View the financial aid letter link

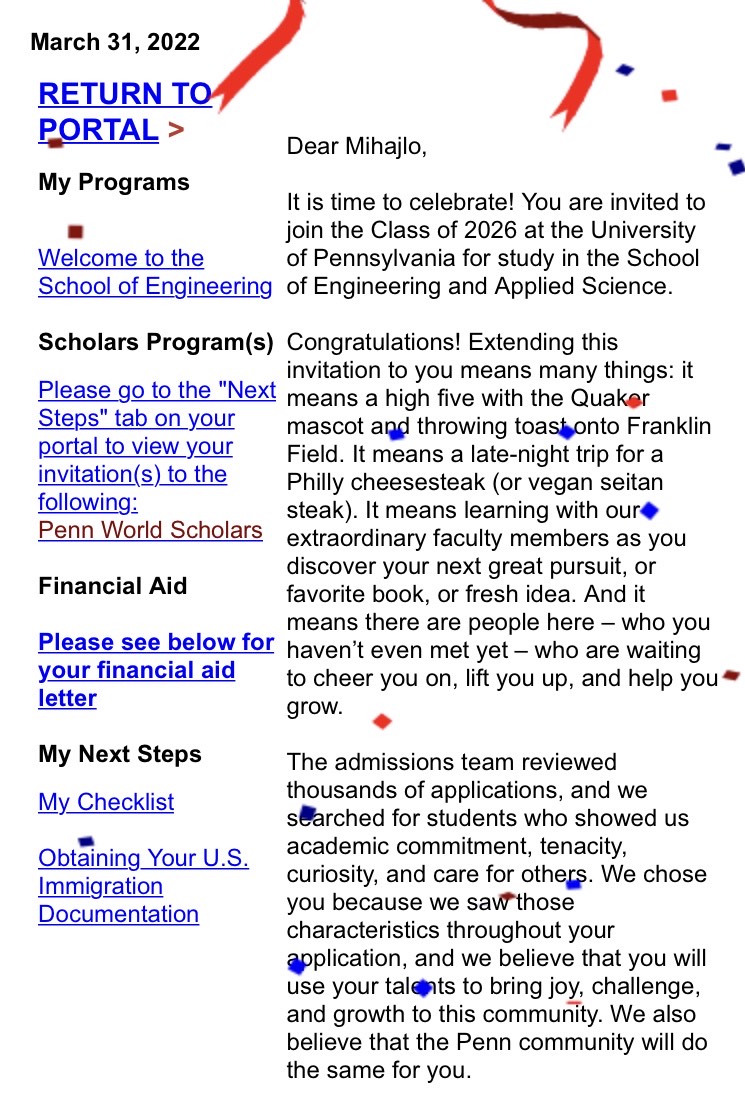tap(156, 670)
